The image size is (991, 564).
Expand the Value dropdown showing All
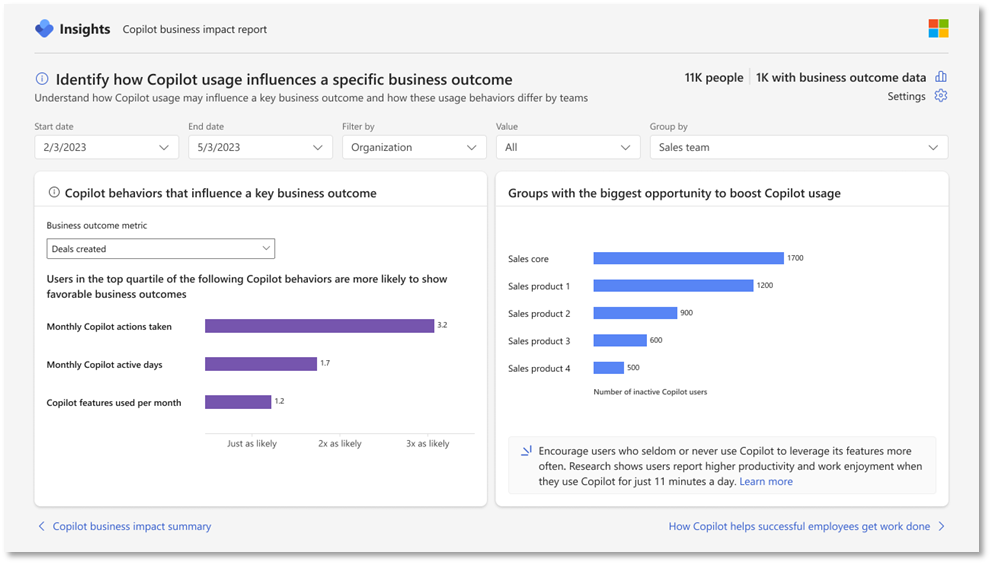(x=568, y=147)
